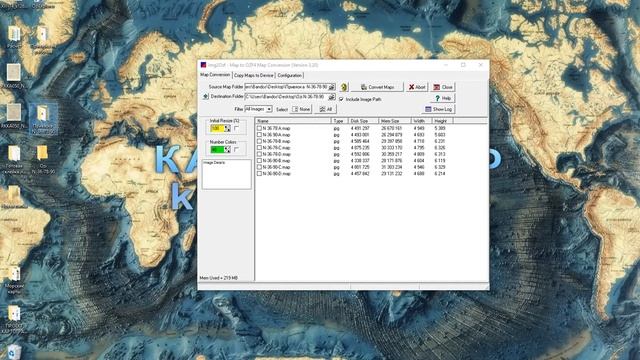Check the N-36-78-A.map file

click(x=259, y=128)
